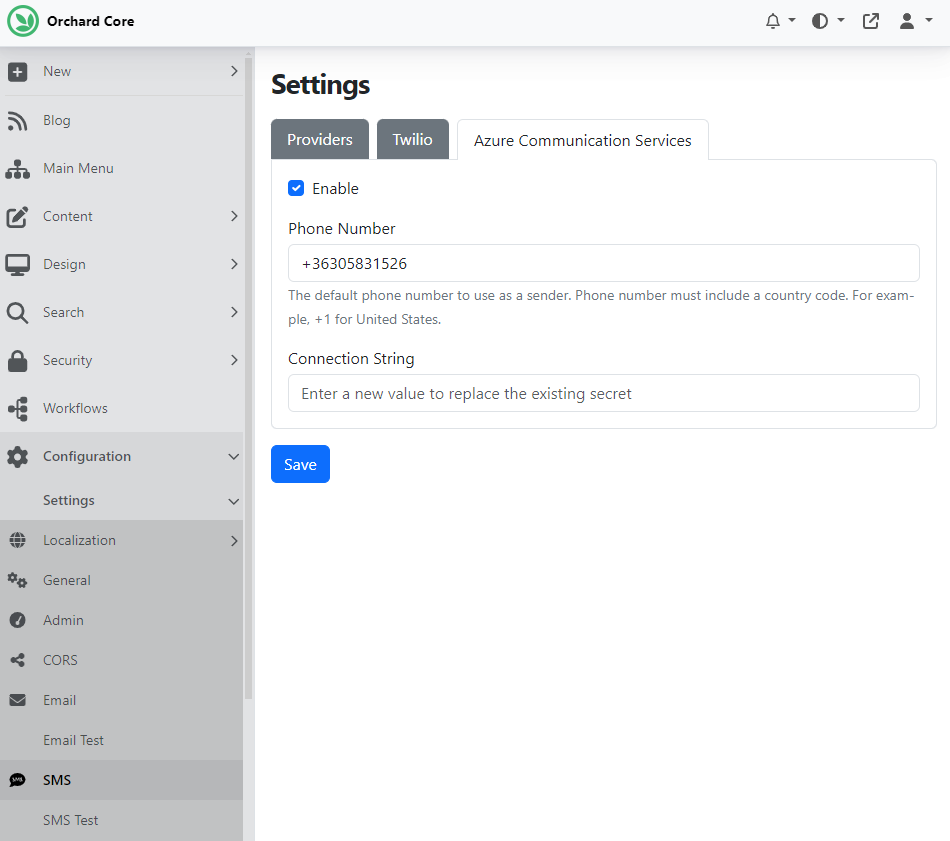
Task: Click the visit site external link icon
Action: point(871,21)
